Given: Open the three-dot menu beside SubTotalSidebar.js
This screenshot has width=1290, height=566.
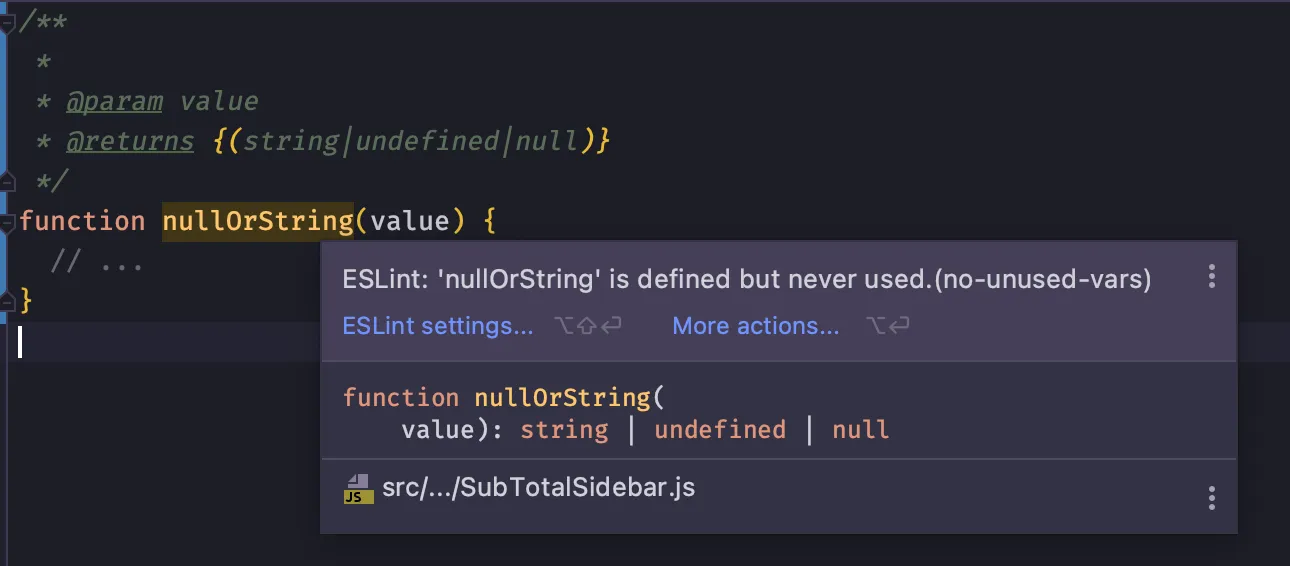Looking at the screenshot, I should pyautogui.click(x=1211, y=497).
